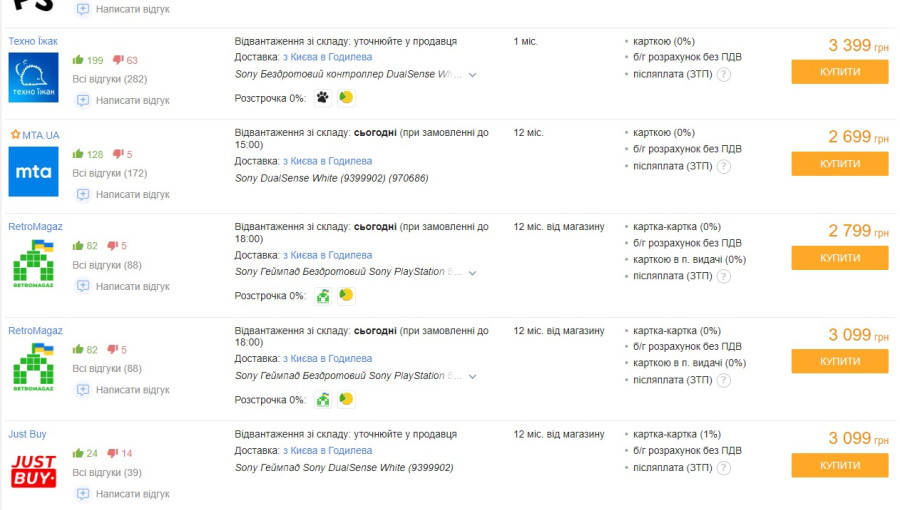Expand first RetroMagaz product description

(472, 272)
